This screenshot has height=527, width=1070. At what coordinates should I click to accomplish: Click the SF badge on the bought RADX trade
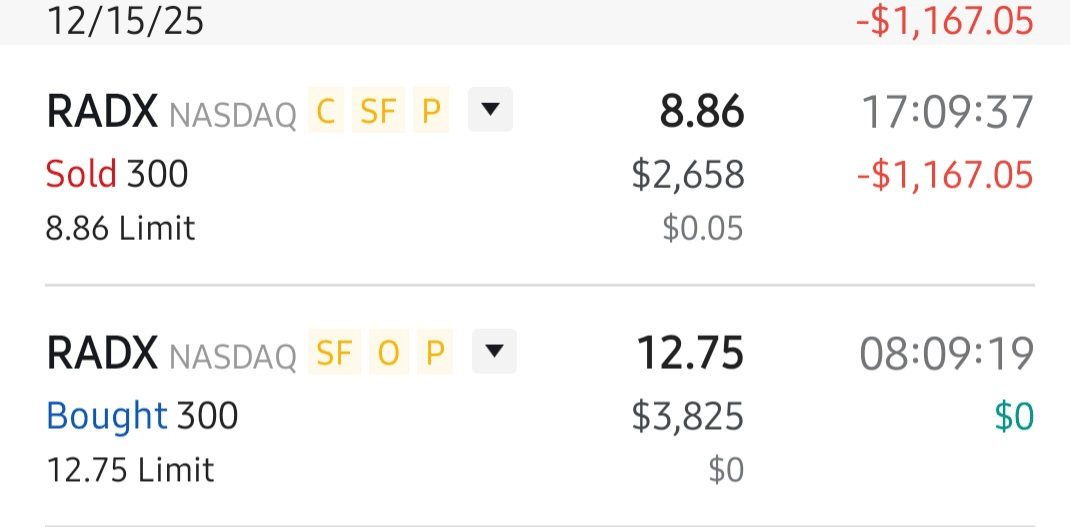pyautogui.click(x=334, y=352)
